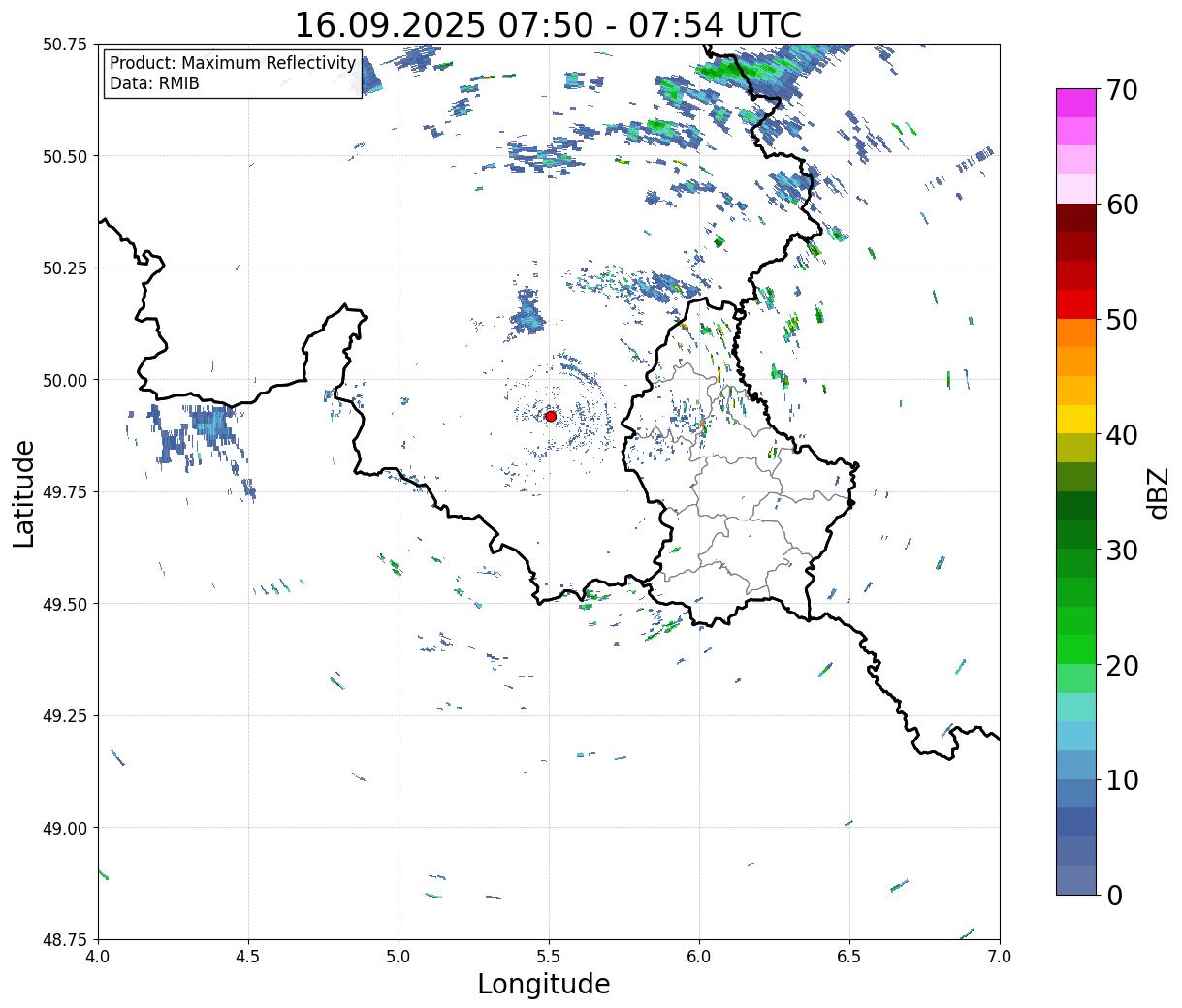Click the 'dBZ' colorbar label

(x=1158, y=492)
